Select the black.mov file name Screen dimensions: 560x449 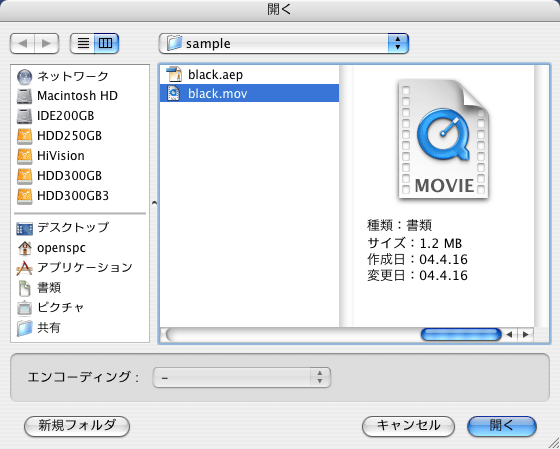(218, 94)
